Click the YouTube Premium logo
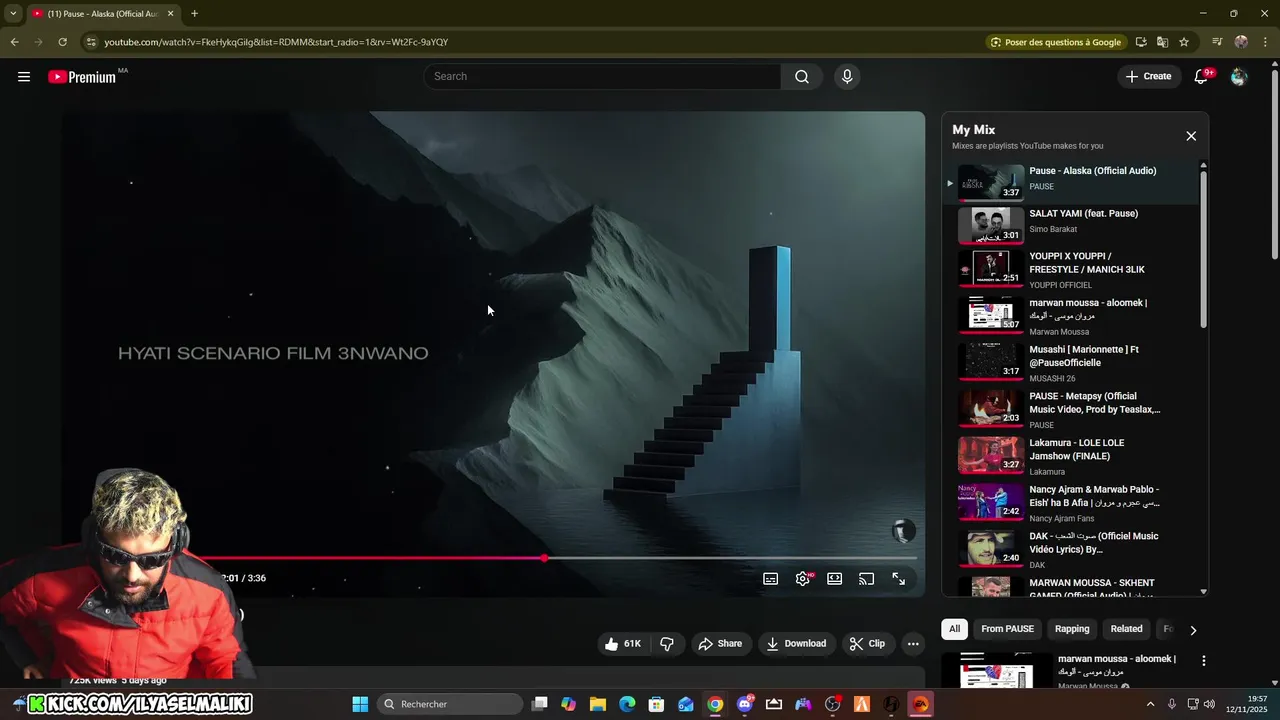Image resolution: width=1280 pixels, height=720 pixels. [x=82, y=77]
